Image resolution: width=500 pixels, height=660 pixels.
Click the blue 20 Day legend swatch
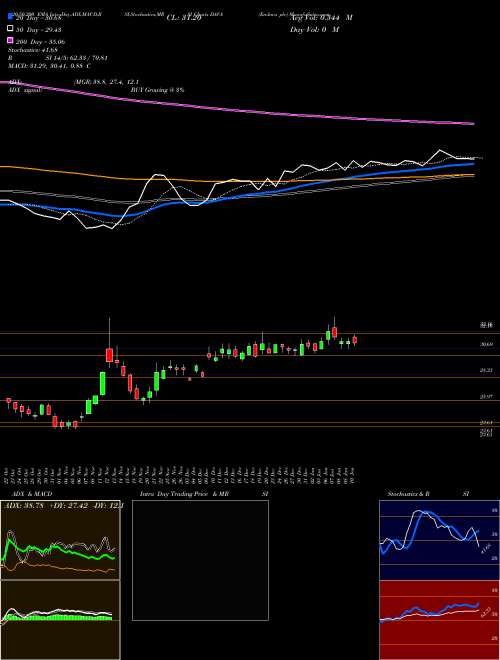click(10, 17)
